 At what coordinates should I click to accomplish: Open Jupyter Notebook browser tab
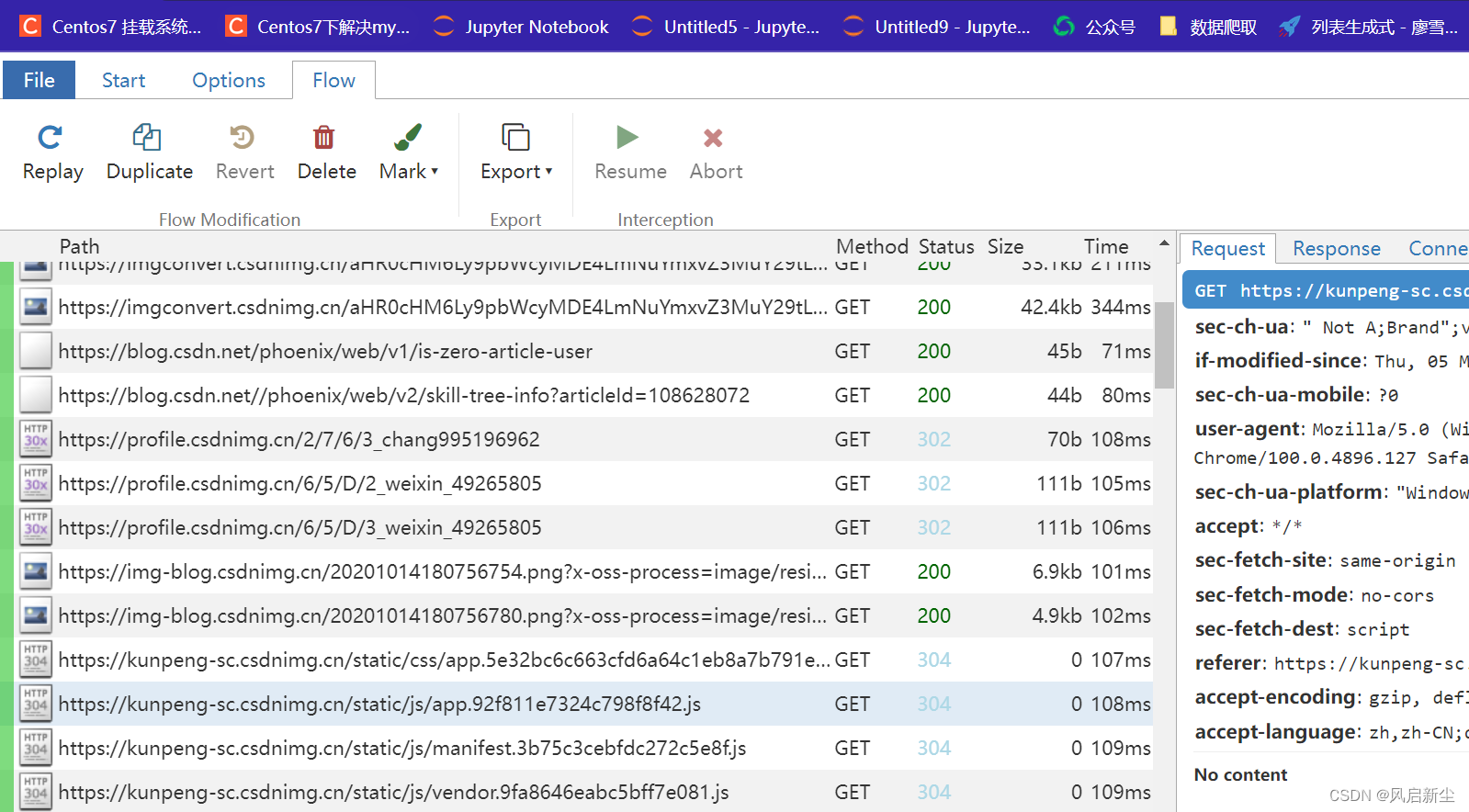521,26
